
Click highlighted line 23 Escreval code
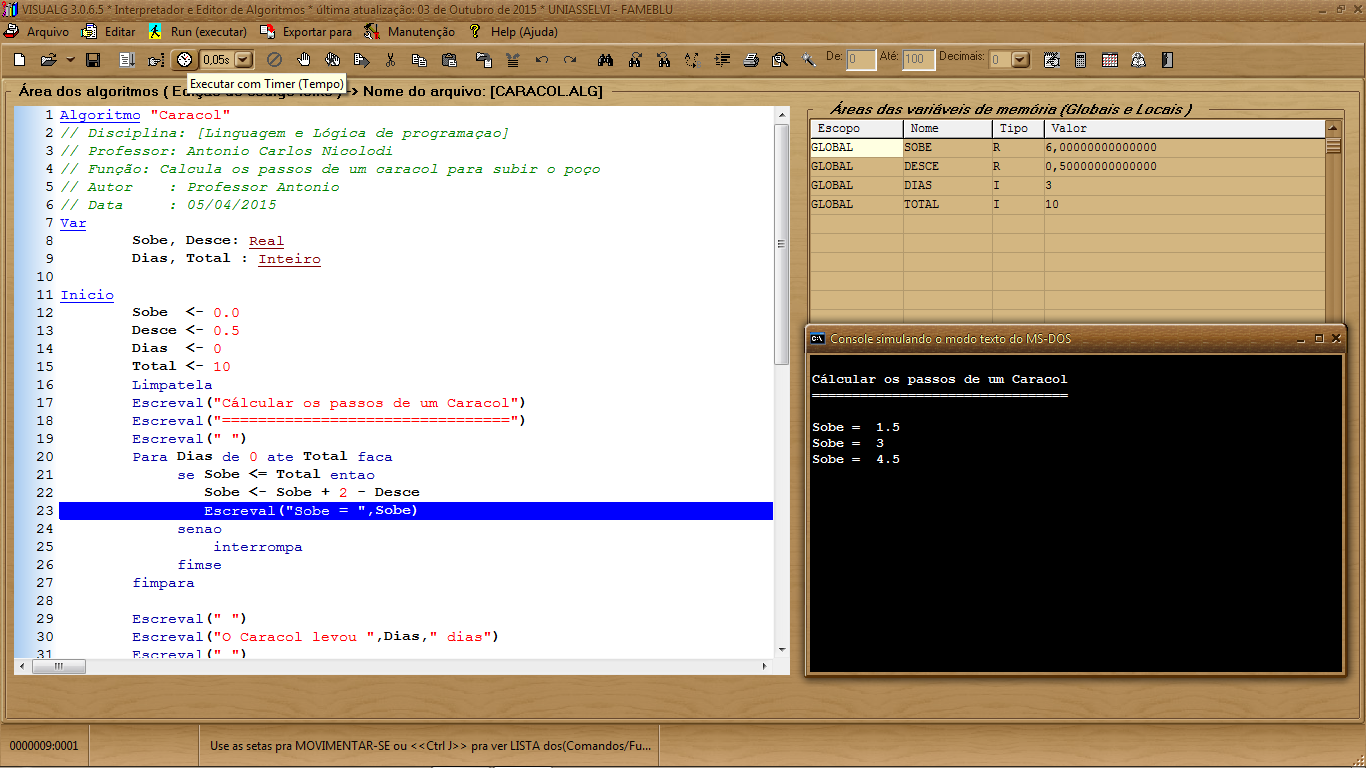[x=416, y=511]
